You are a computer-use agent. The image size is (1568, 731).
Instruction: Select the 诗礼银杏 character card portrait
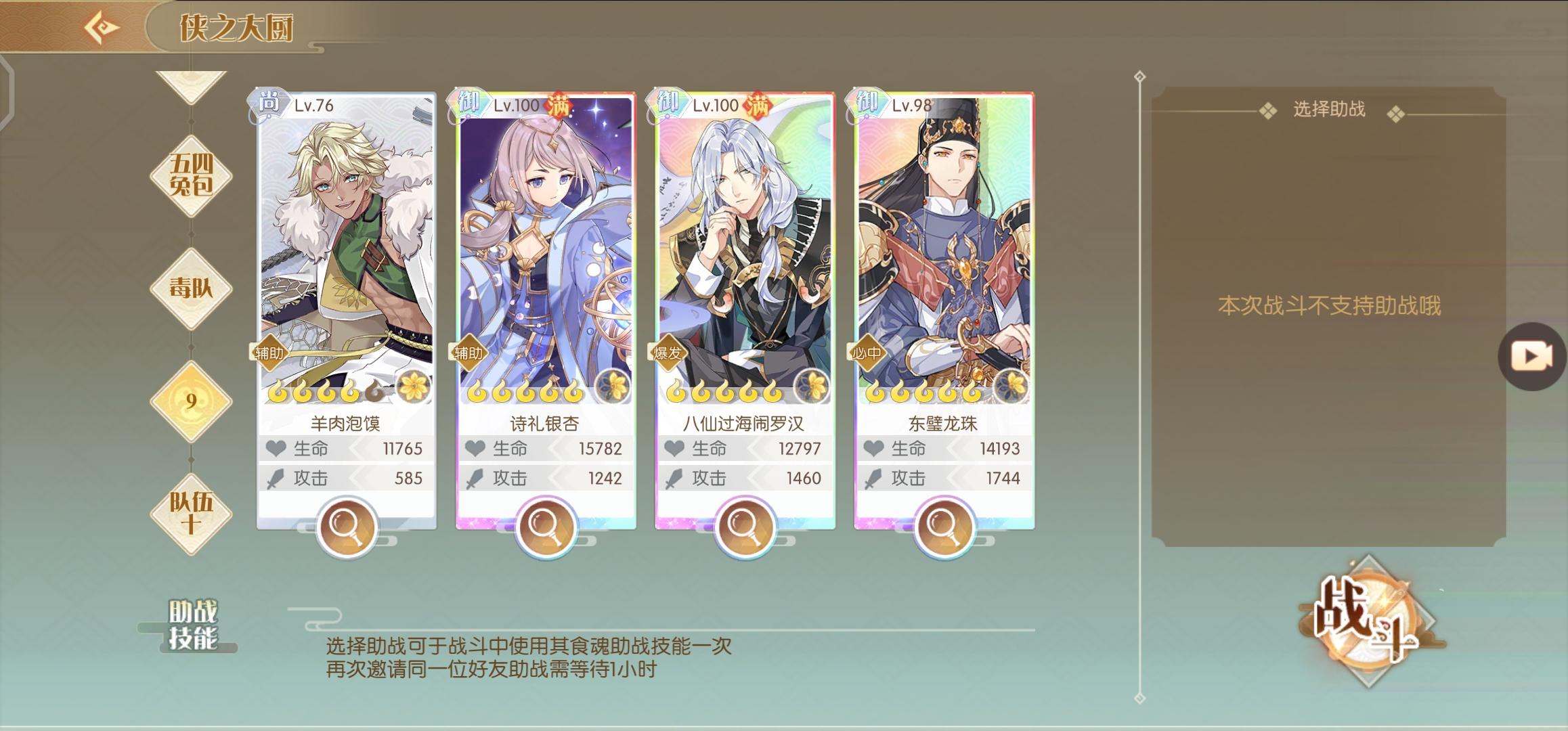coord(545,250)
